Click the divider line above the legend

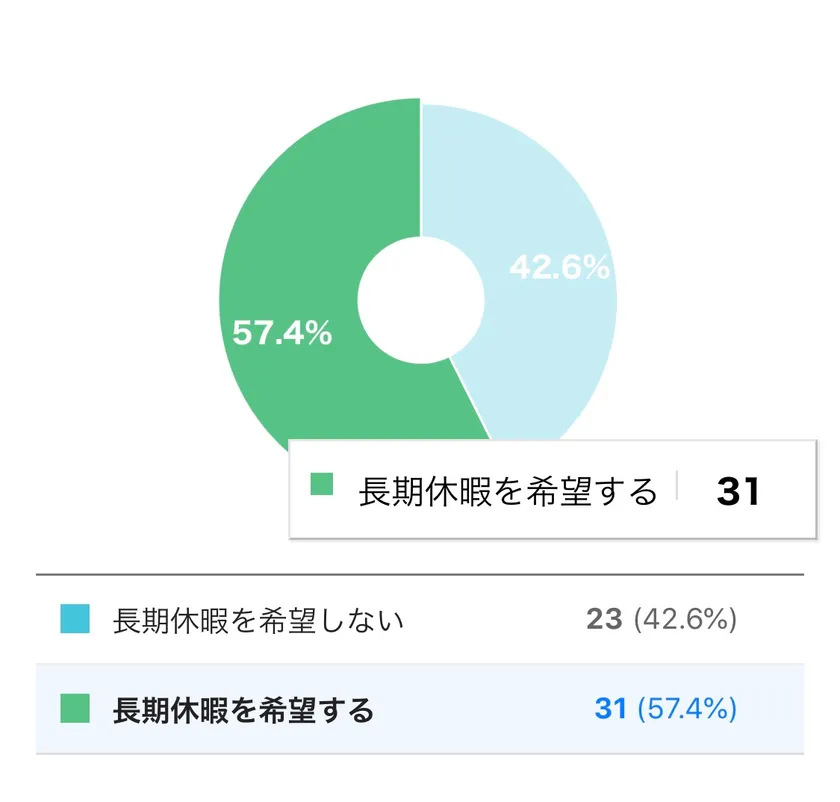(420, 575)
